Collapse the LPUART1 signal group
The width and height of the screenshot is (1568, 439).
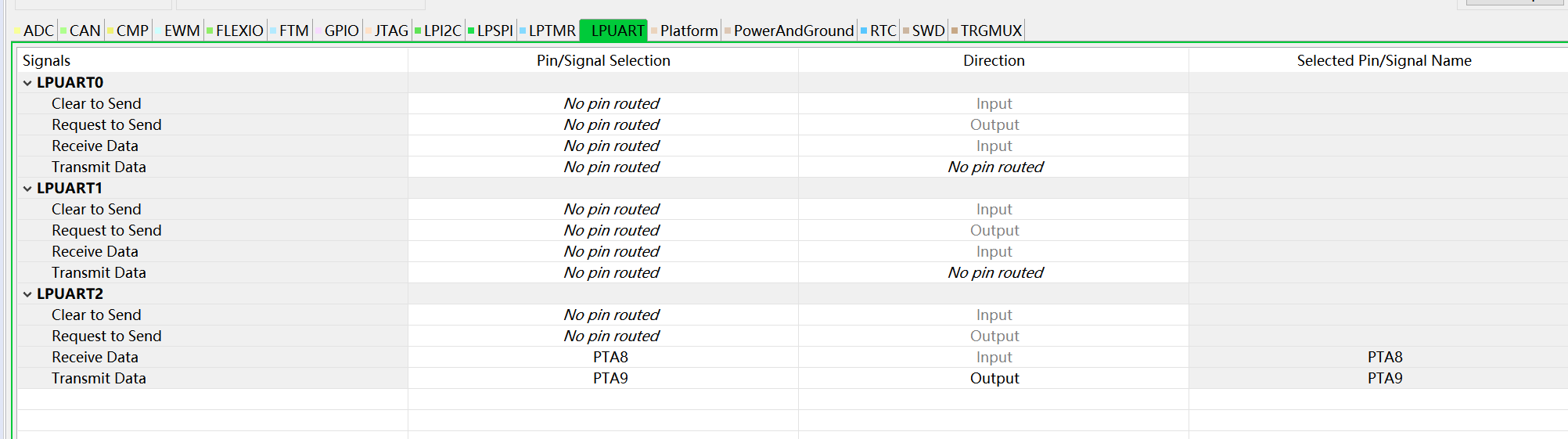(27, 189)
